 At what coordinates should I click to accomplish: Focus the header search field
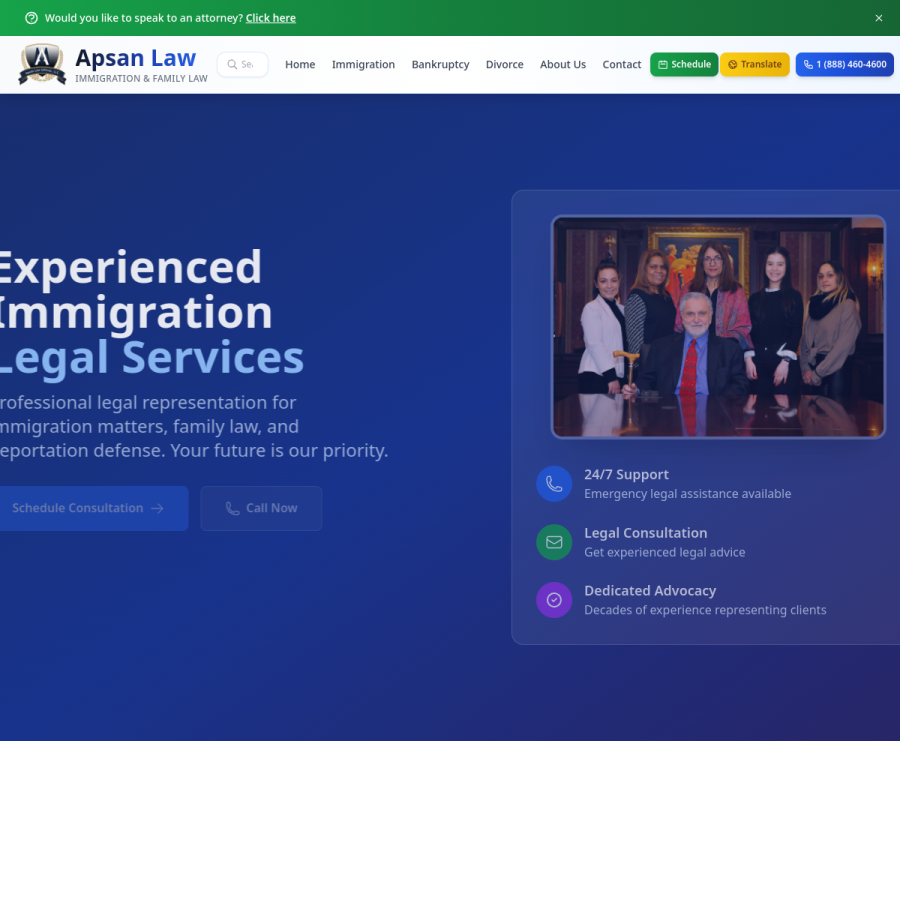pos(243,64)
